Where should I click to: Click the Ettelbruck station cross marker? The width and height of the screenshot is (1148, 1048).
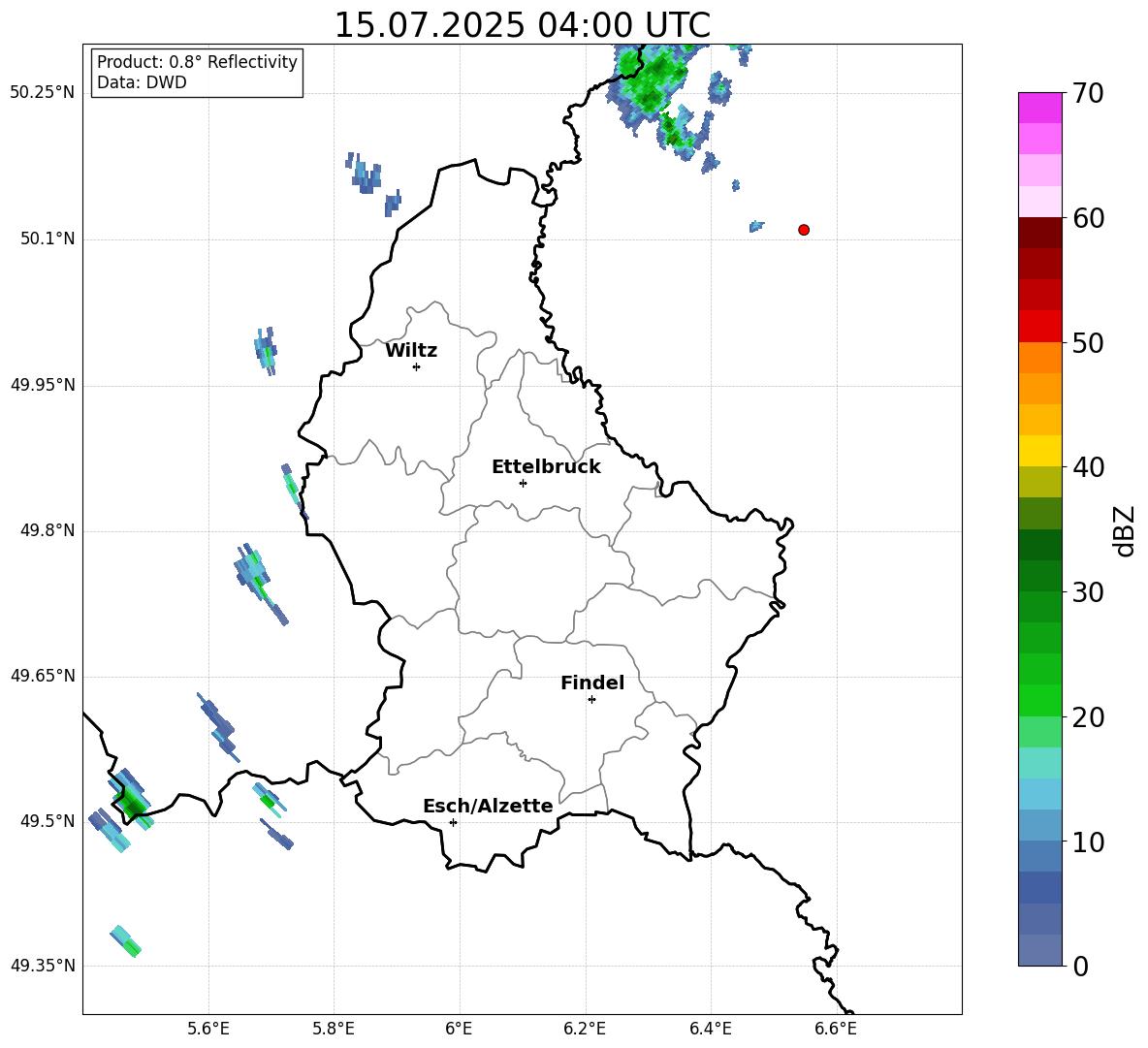tap(523, 483)
